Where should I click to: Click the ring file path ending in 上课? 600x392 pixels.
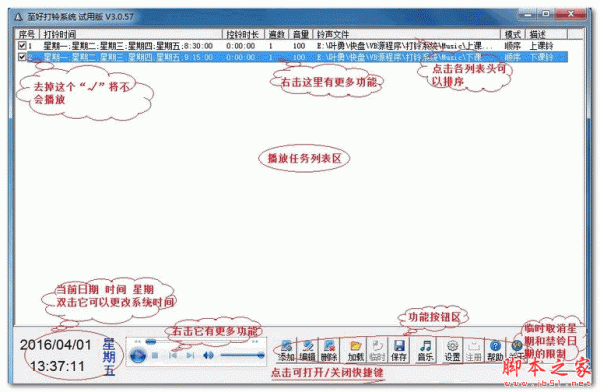point(405,46)
